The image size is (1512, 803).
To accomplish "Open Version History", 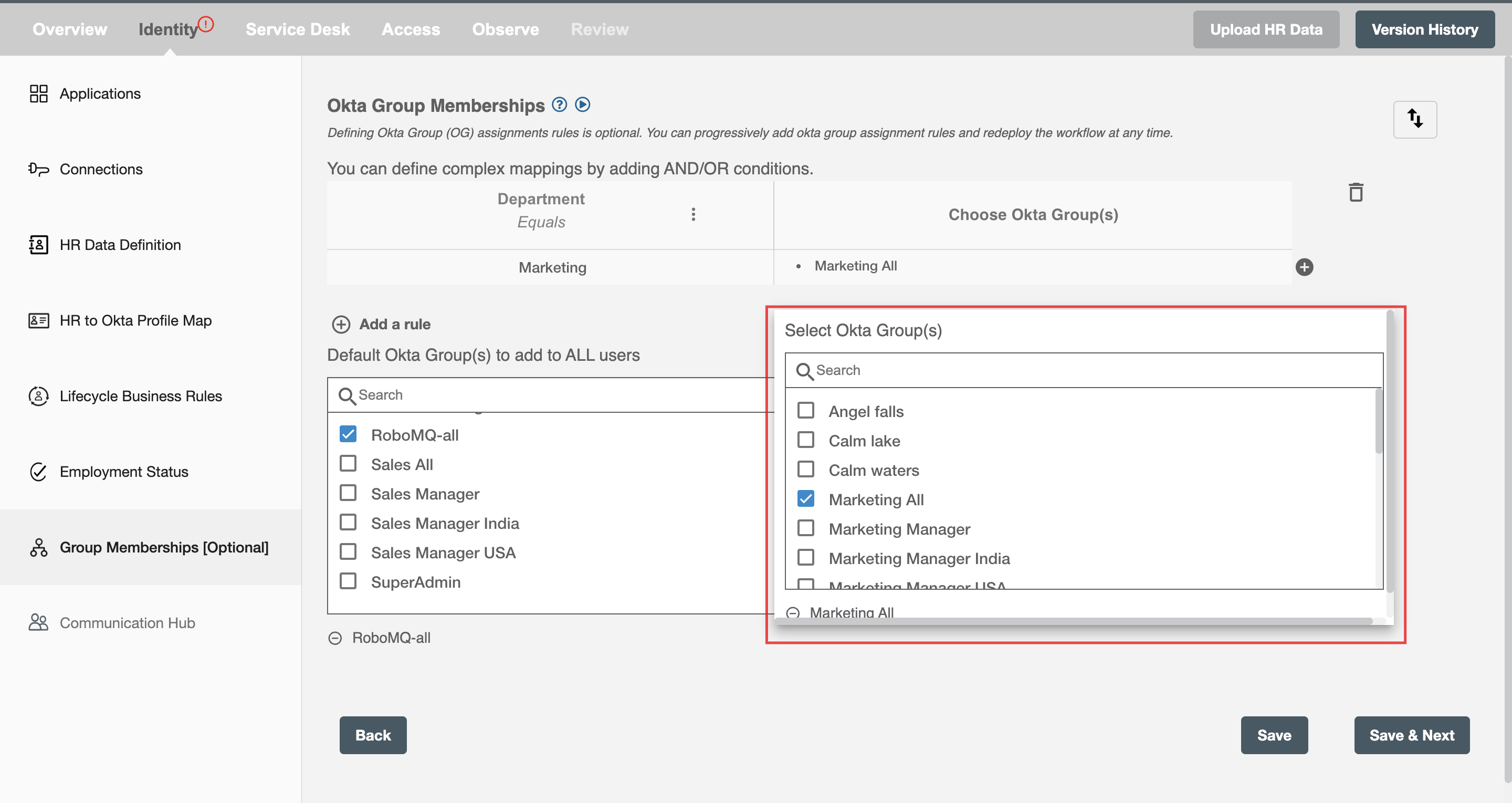I will point(1424,29).
